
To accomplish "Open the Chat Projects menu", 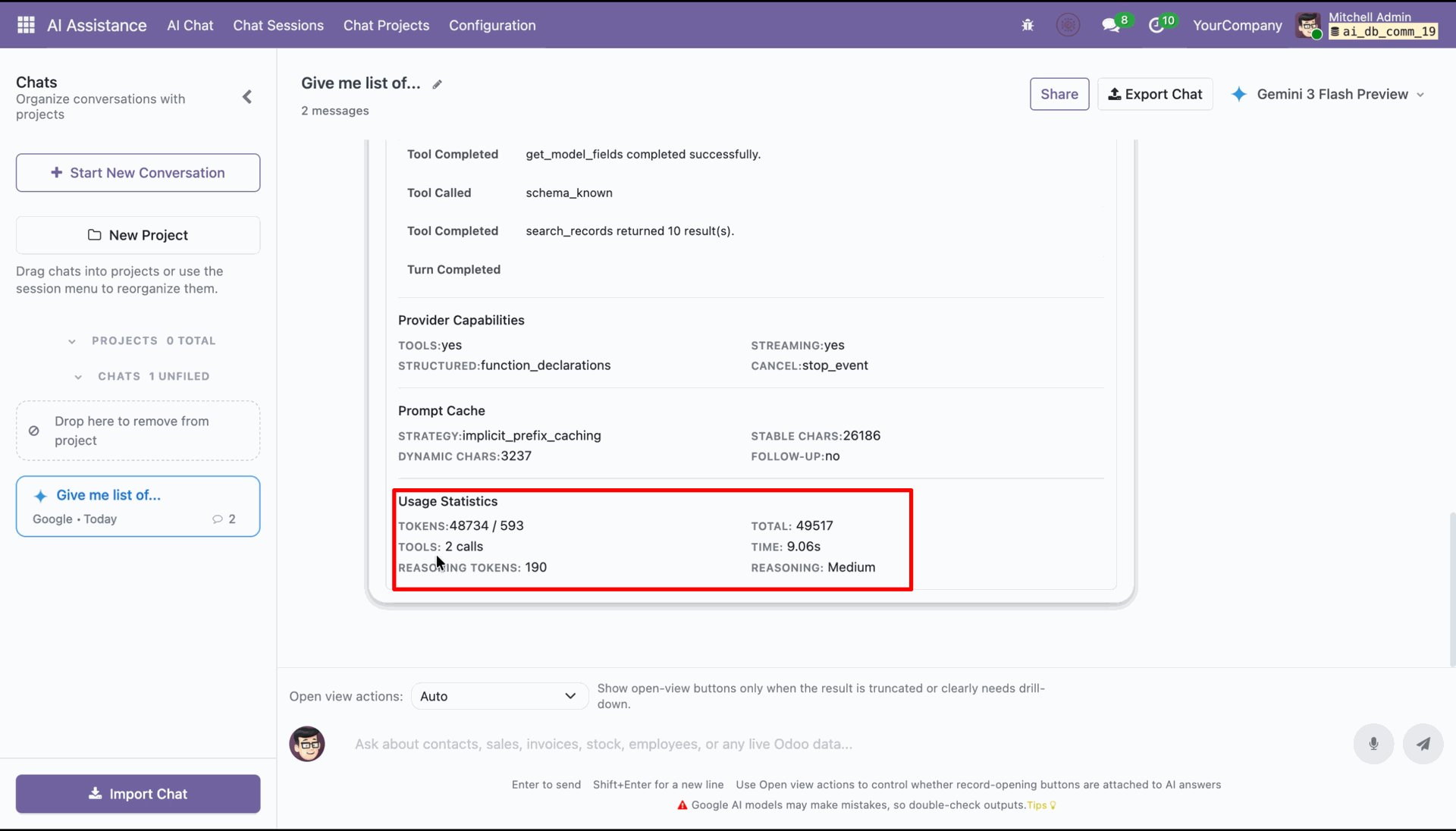I will pos(386,25).
